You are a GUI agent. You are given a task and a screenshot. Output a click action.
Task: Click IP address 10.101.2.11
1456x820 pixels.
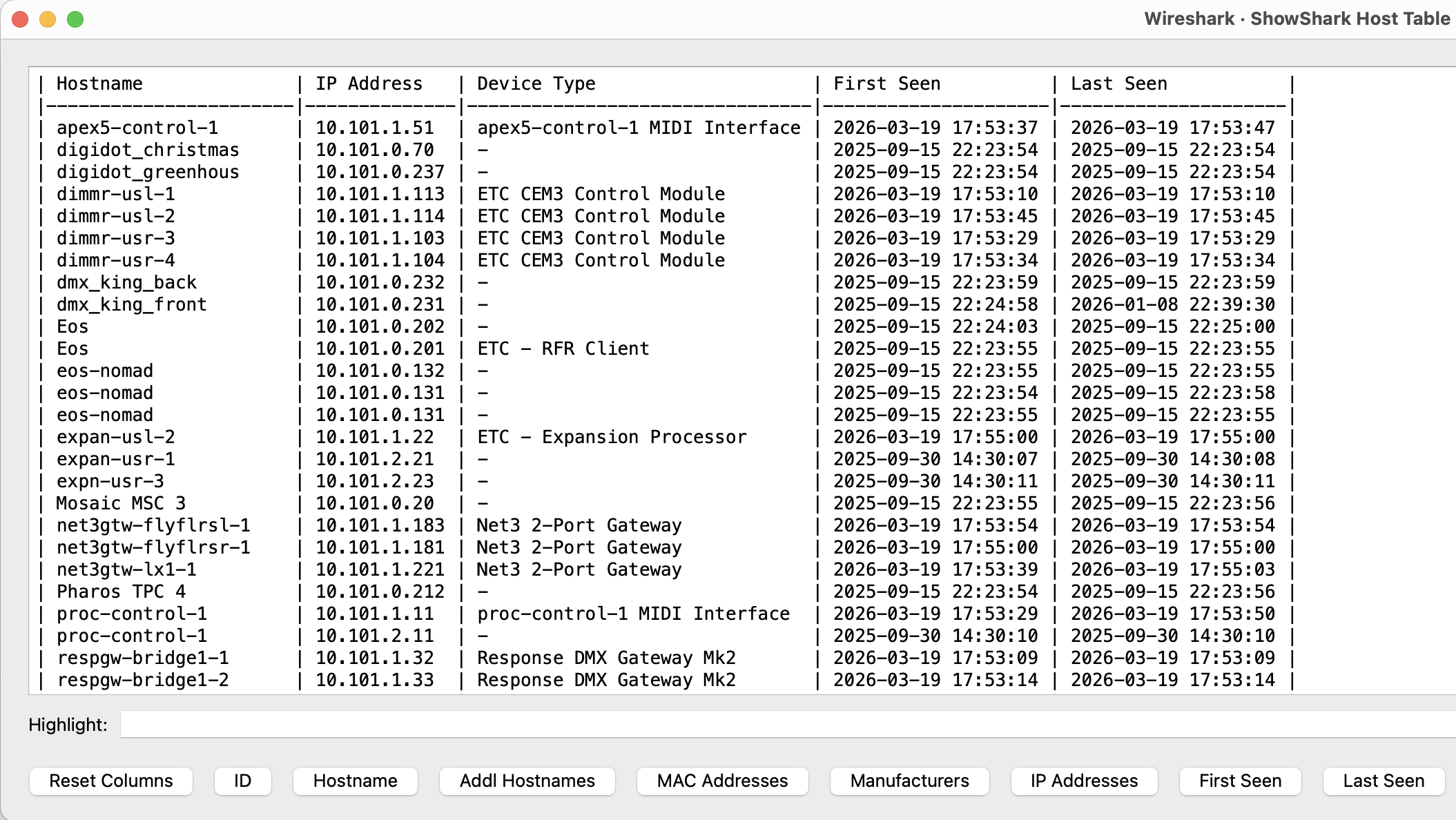click(375, 636)
